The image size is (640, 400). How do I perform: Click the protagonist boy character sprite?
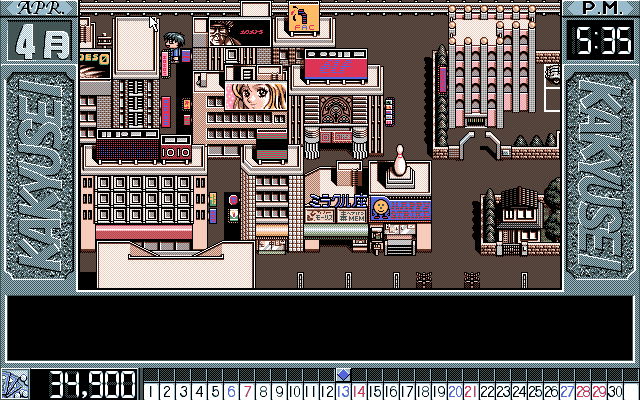coord(175,47)
